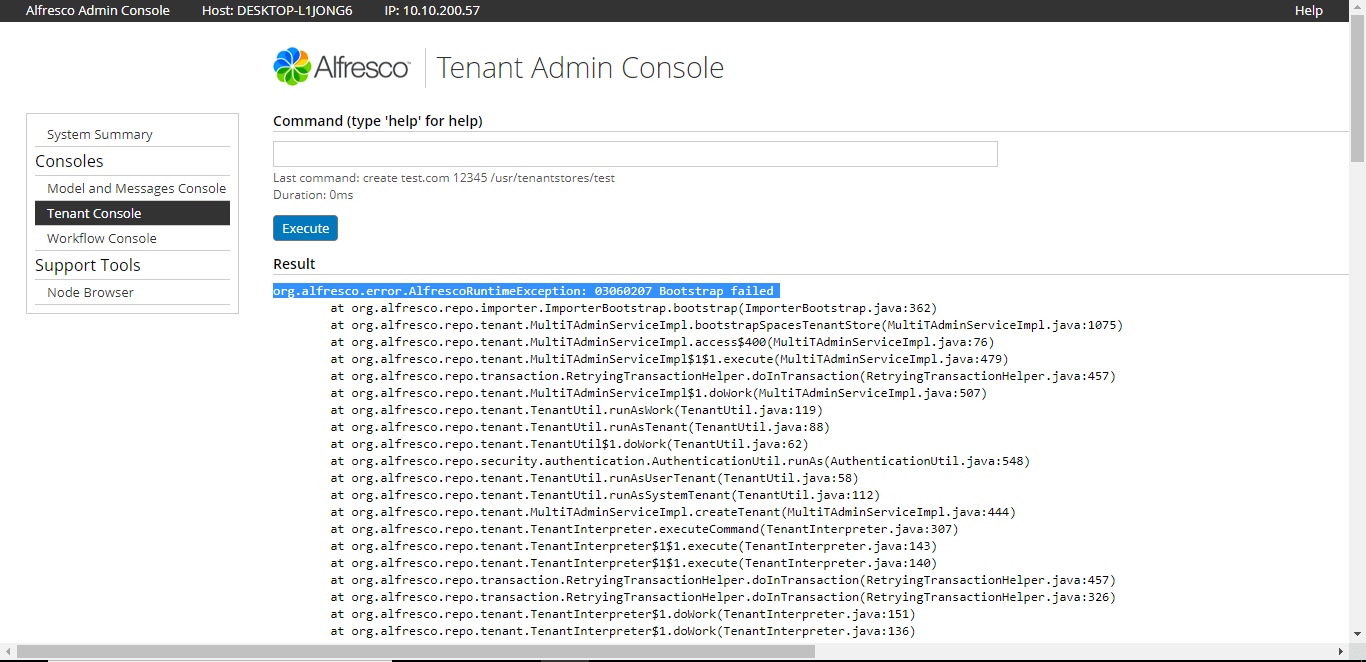The image size is (1366, 662).
Task: Click the Alfresco logo icon
Action: (x=291, y=66)
